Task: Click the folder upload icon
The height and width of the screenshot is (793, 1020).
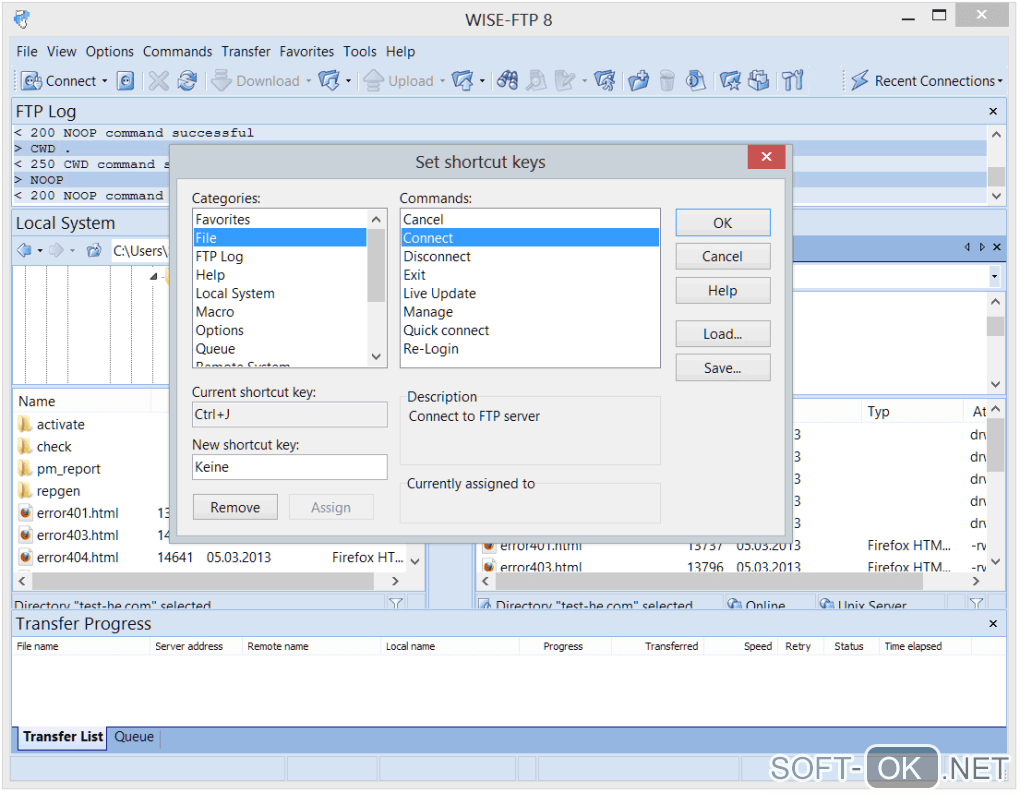Action: 463,81
